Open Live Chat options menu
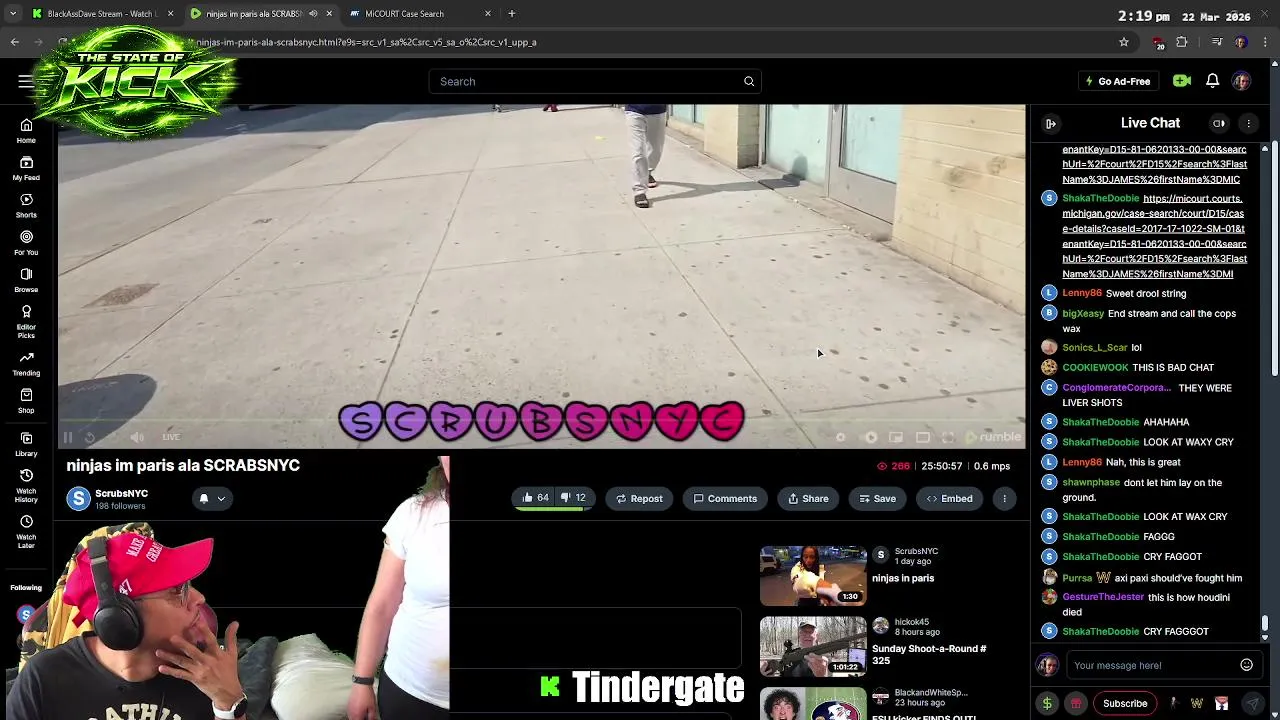 (1248, 123)
